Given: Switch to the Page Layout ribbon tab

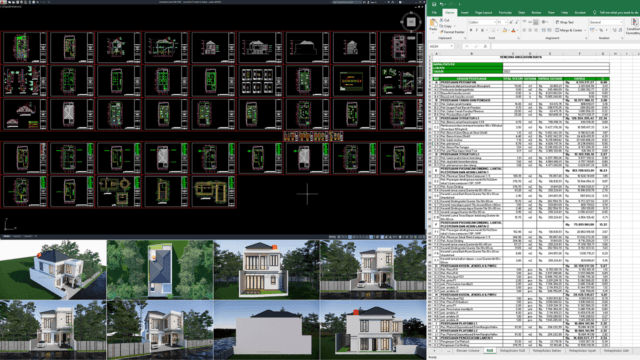Looking at the screenshot, I should [484, 13].
